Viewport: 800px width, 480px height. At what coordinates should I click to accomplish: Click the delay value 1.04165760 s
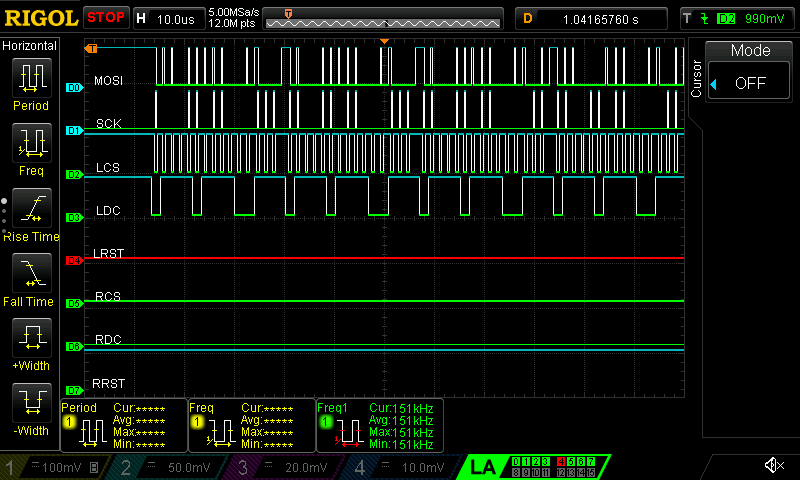600,19
